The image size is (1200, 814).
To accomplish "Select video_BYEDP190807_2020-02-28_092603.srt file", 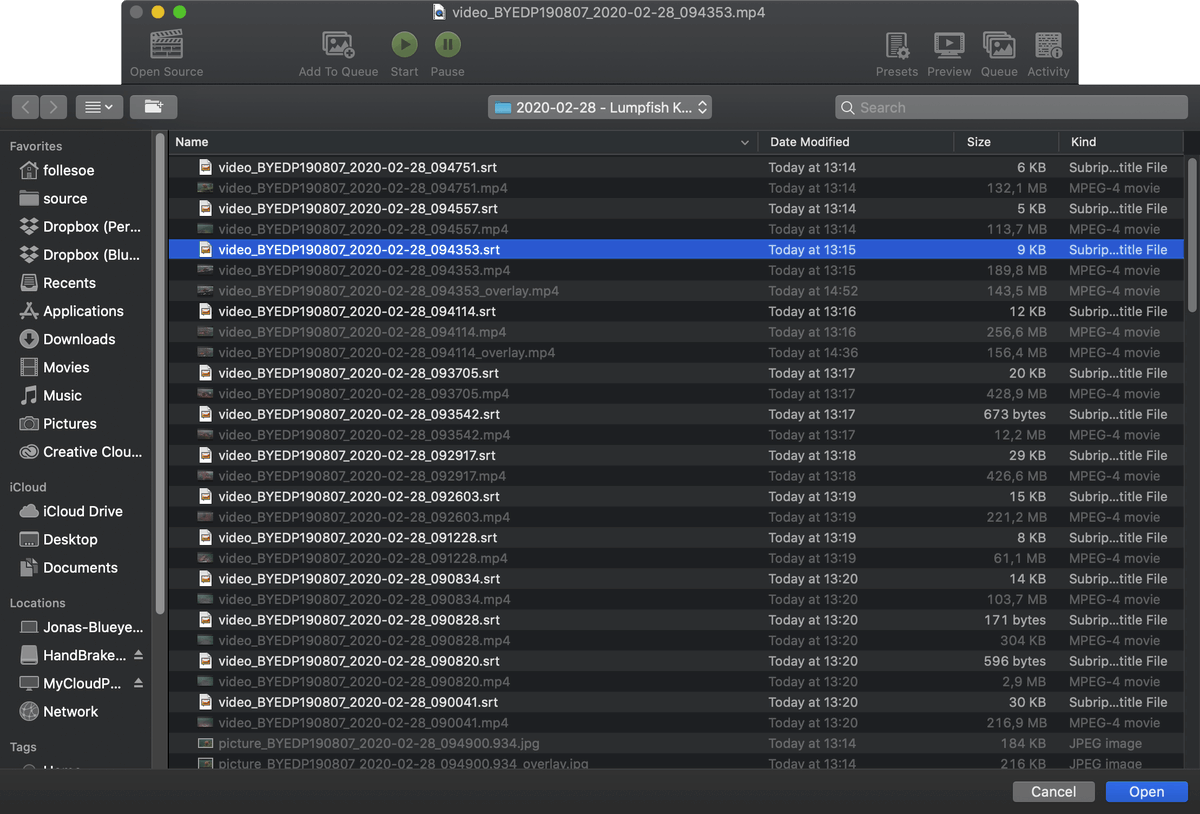I will click(x=676, y=496).
